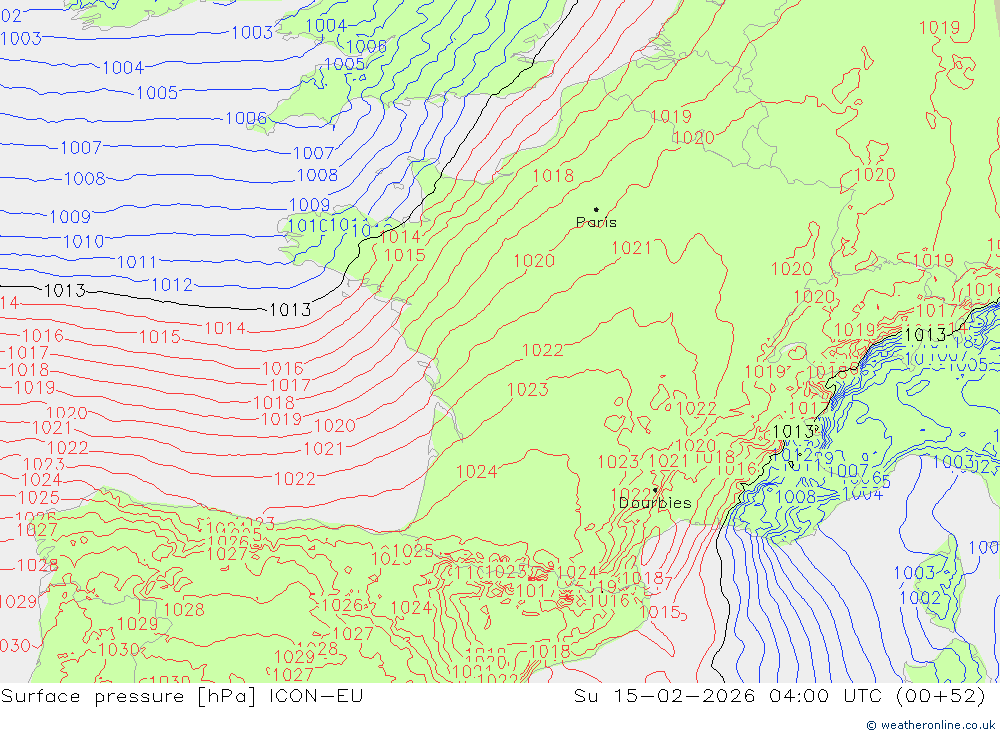Select the date 'Su 15-02-2026'

tap(664, 696)
